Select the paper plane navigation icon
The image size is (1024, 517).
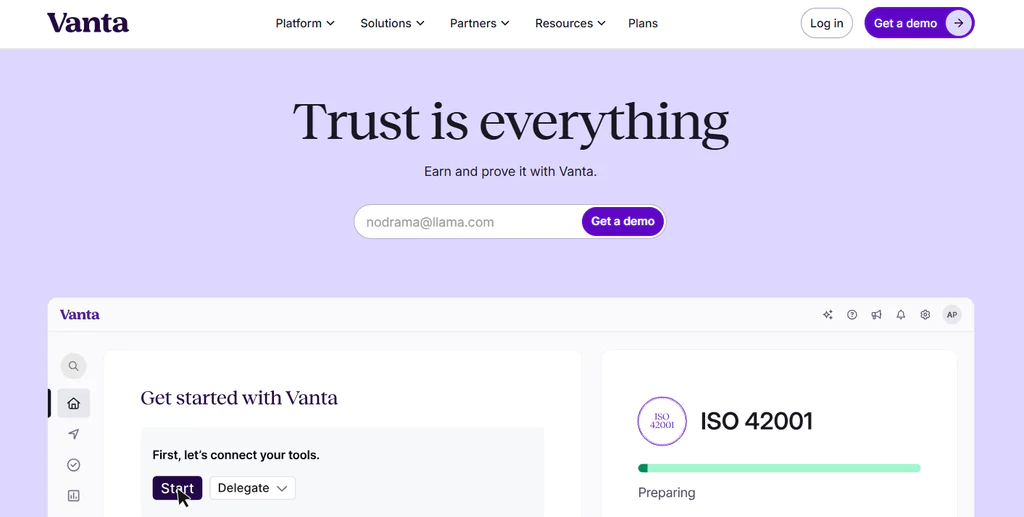click(x=73, y=434)
